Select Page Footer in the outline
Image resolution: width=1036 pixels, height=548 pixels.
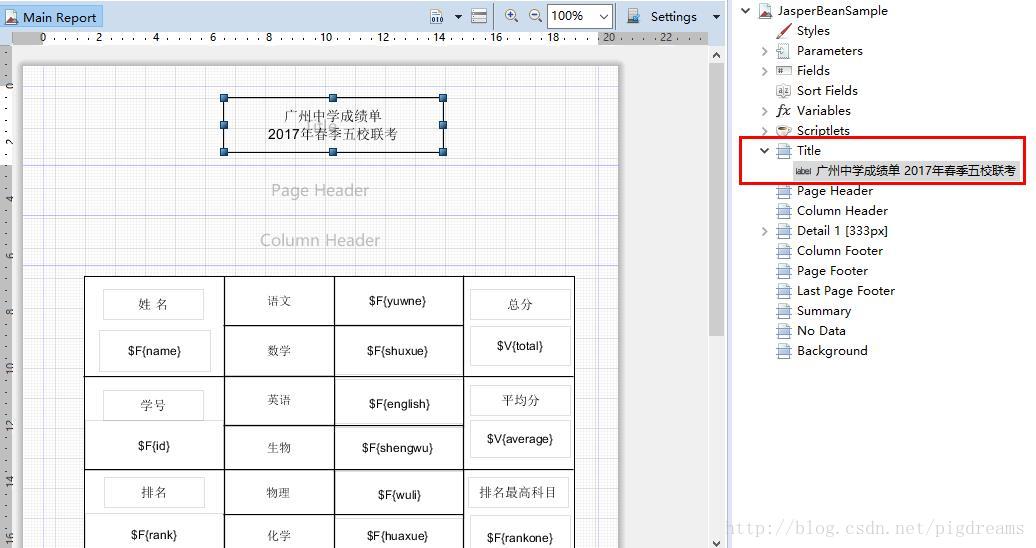pyautogui.click(x=832, y=271)
